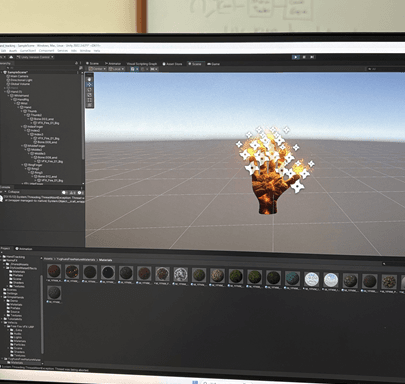Collapse the IndexFinger node in Hierarchy
Image resolution: width=405 pixels, height=384 pixels.
click(22, 127)
